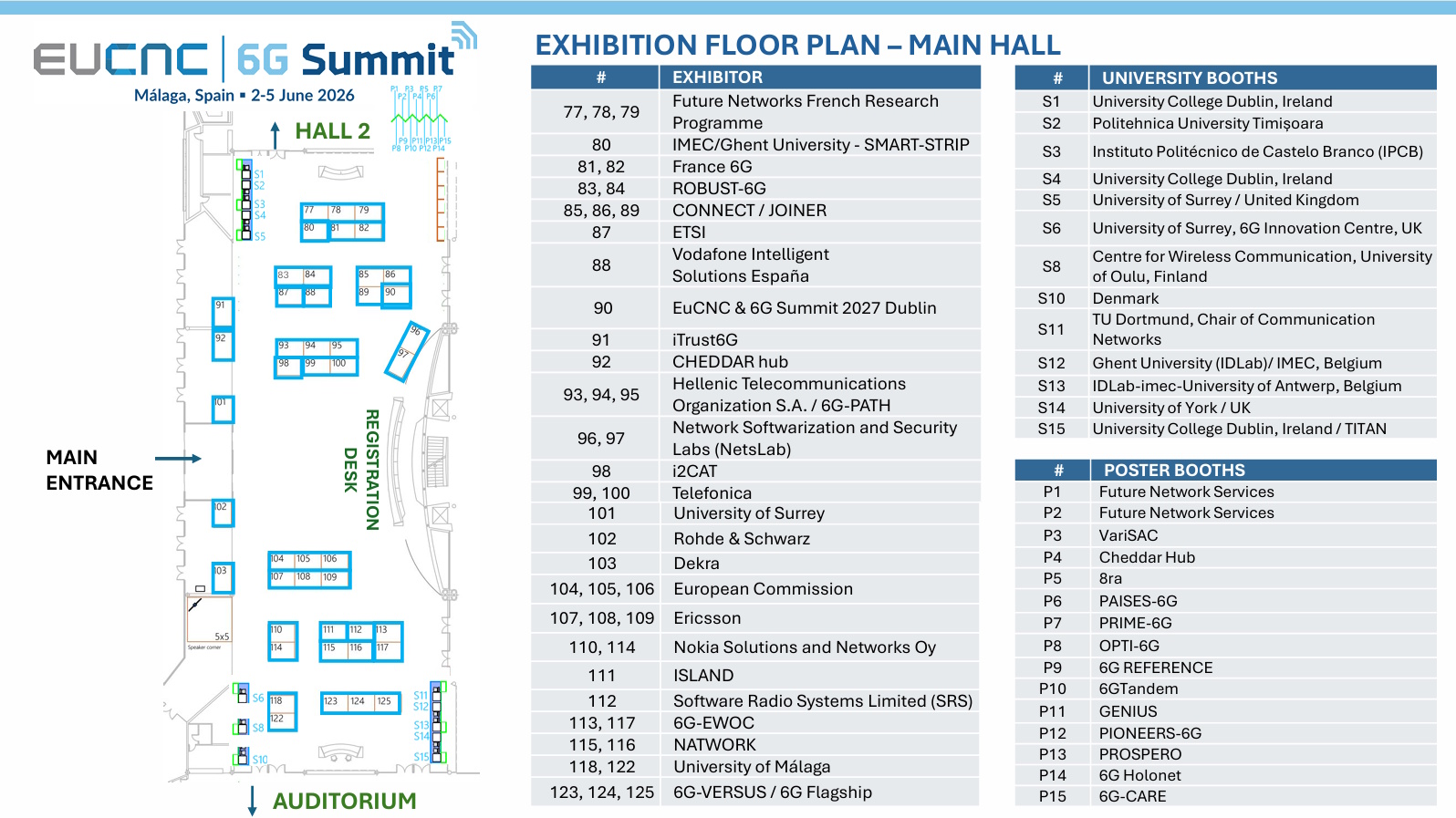Image resolution: width=1456 pixels, height=818 pixels.
Task: Select the ETSI exhibitor entry
Action: [x=689, y=233]
